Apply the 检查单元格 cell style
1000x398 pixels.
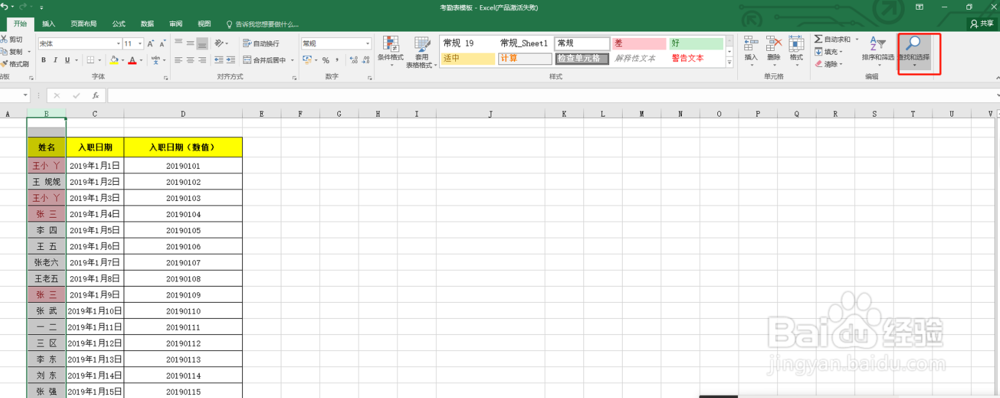[x=582, y=58]
